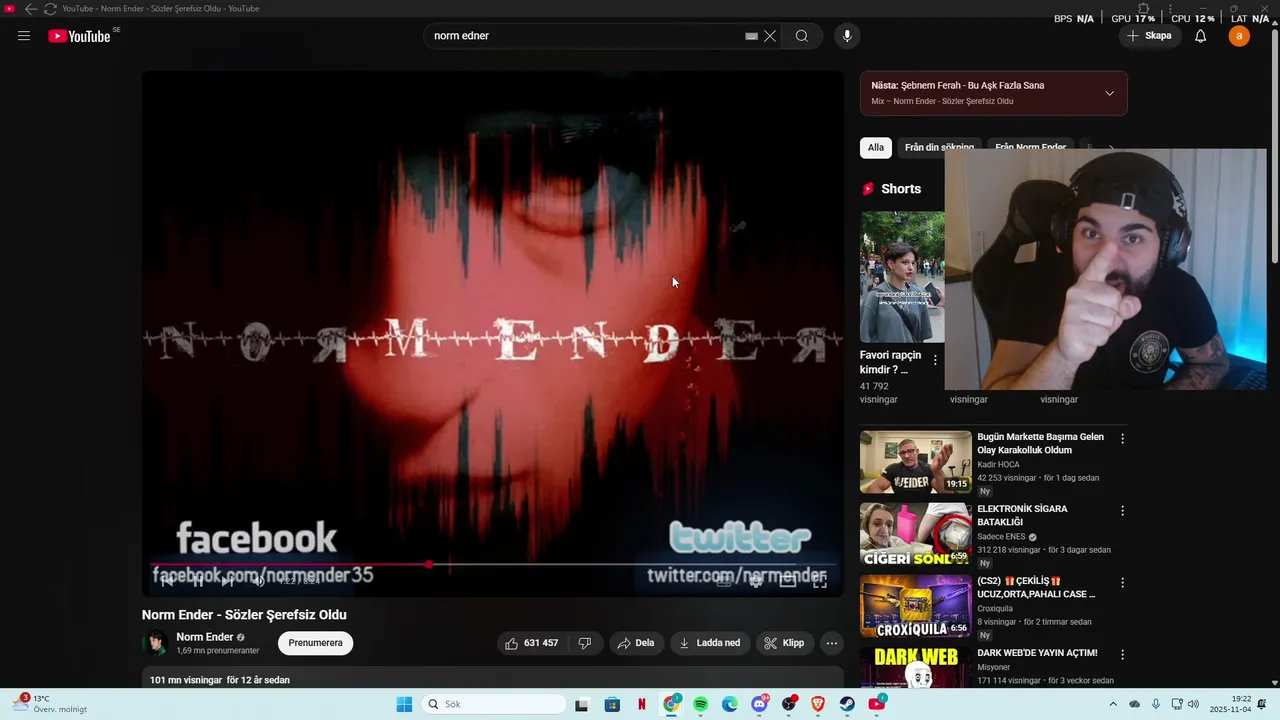
Task: Start voice search with the microphone
Action: [x=847, y=36]
